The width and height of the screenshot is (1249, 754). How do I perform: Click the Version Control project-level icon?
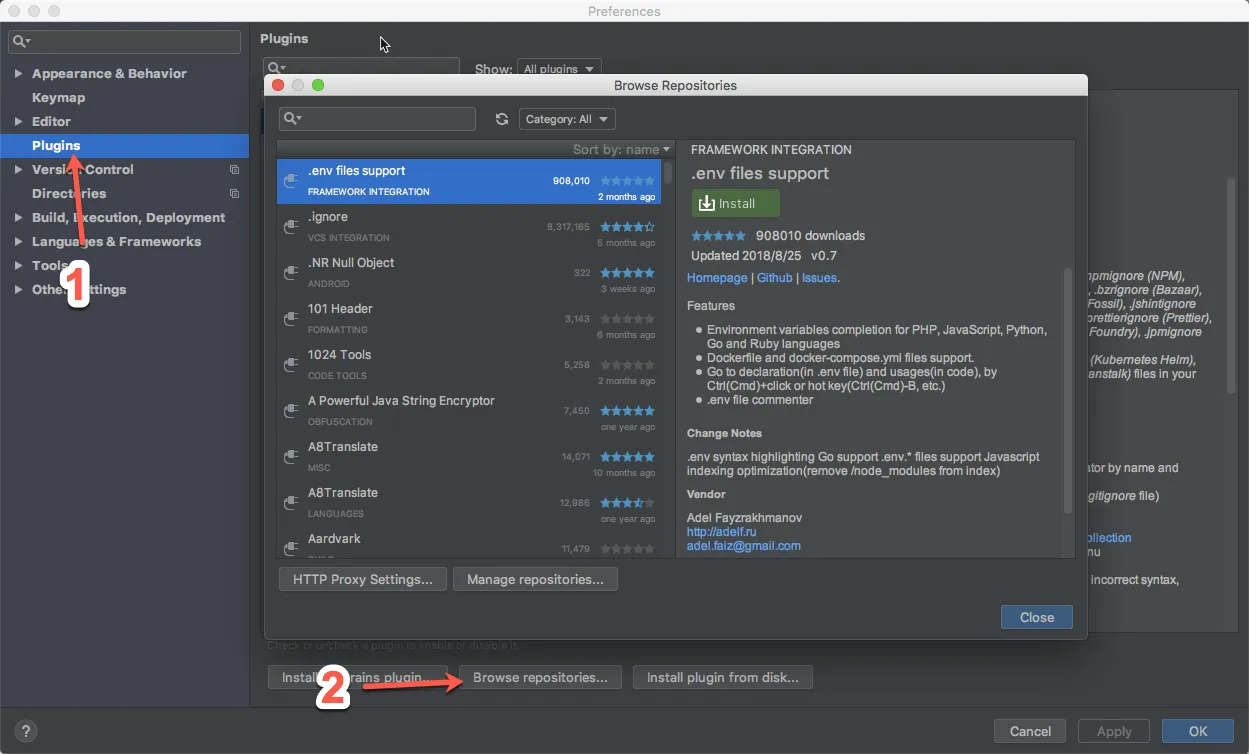234,170
